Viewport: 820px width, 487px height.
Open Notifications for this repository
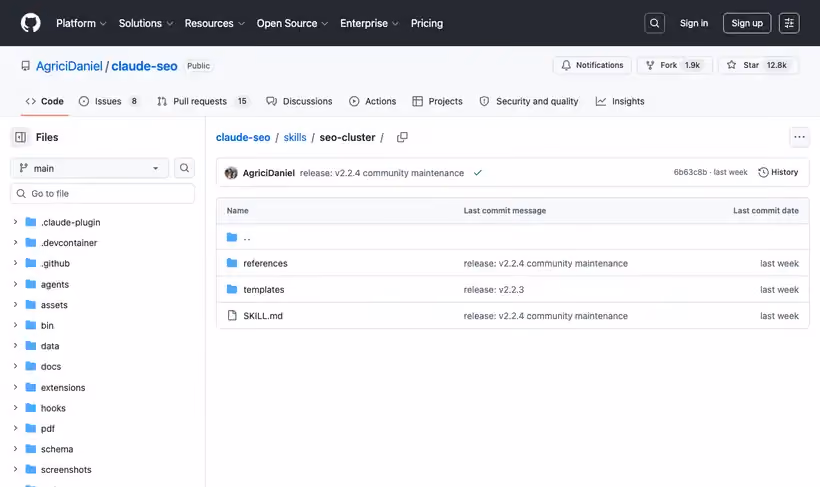pyautogui.click(x=592, y=65)
